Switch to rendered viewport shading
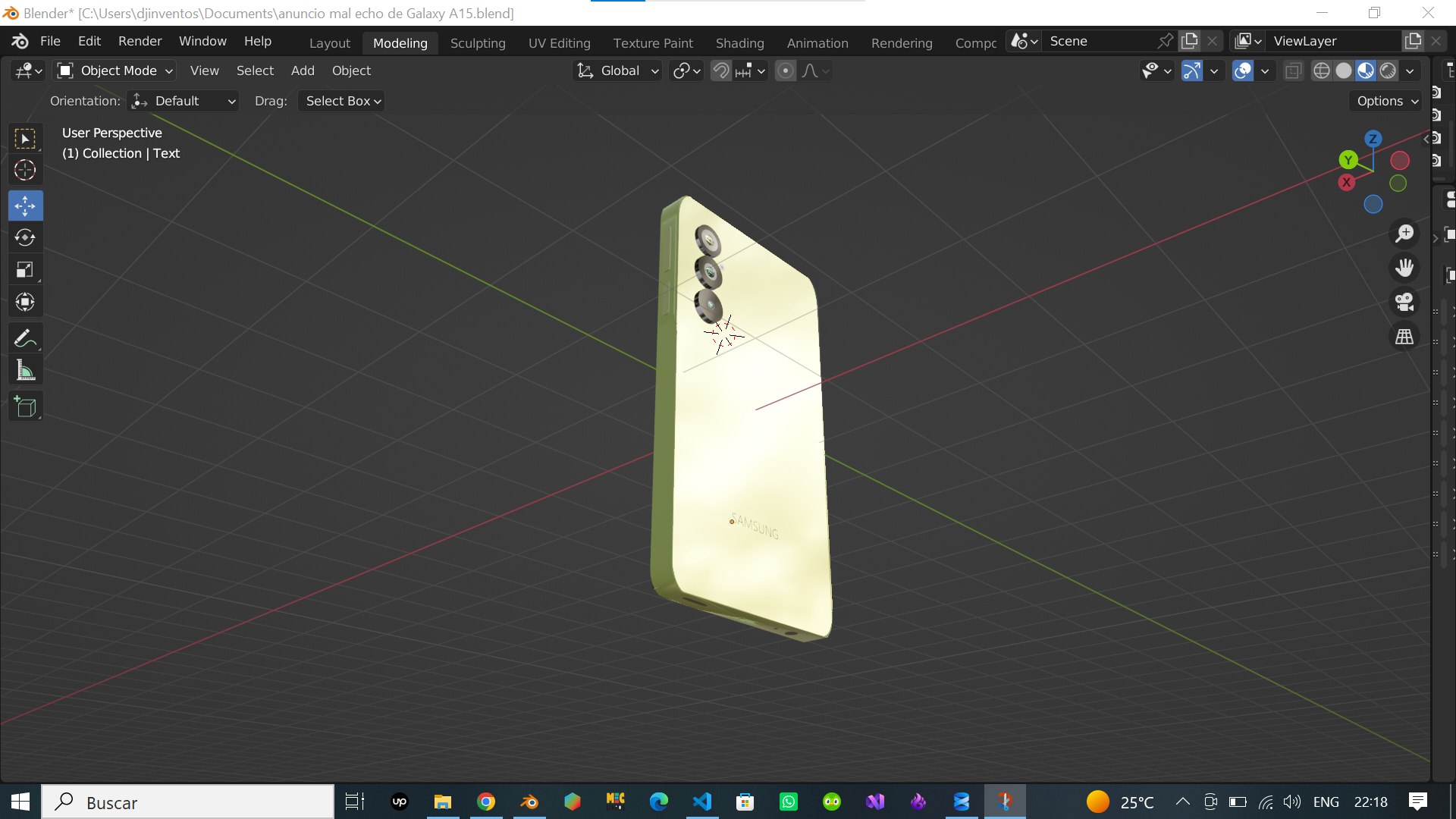The height and width of the screenshot is (819, 1456). (1388, 71)
